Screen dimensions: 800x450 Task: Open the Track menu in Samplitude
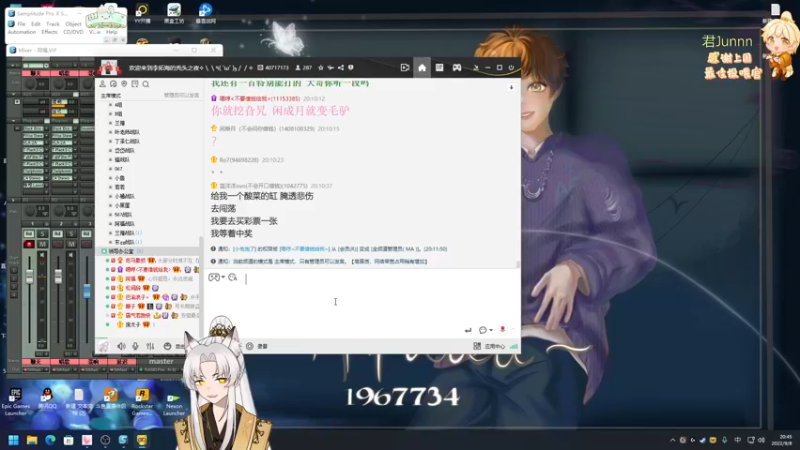pos(53,24)
